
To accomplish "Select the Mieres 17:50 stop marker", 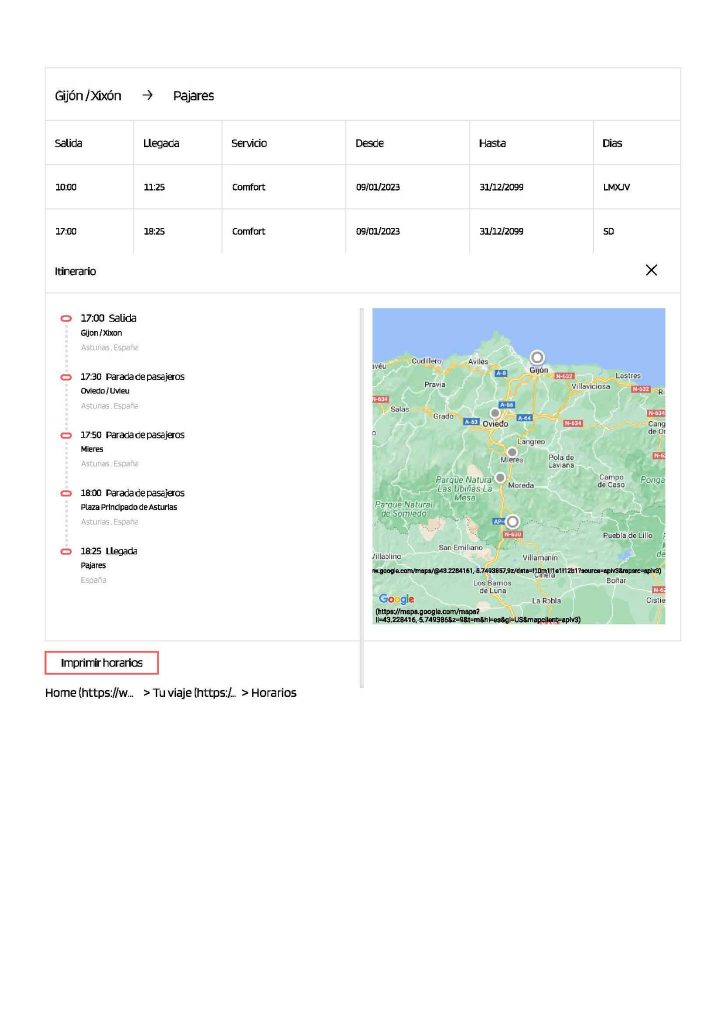I will click(x=66, y=435).
